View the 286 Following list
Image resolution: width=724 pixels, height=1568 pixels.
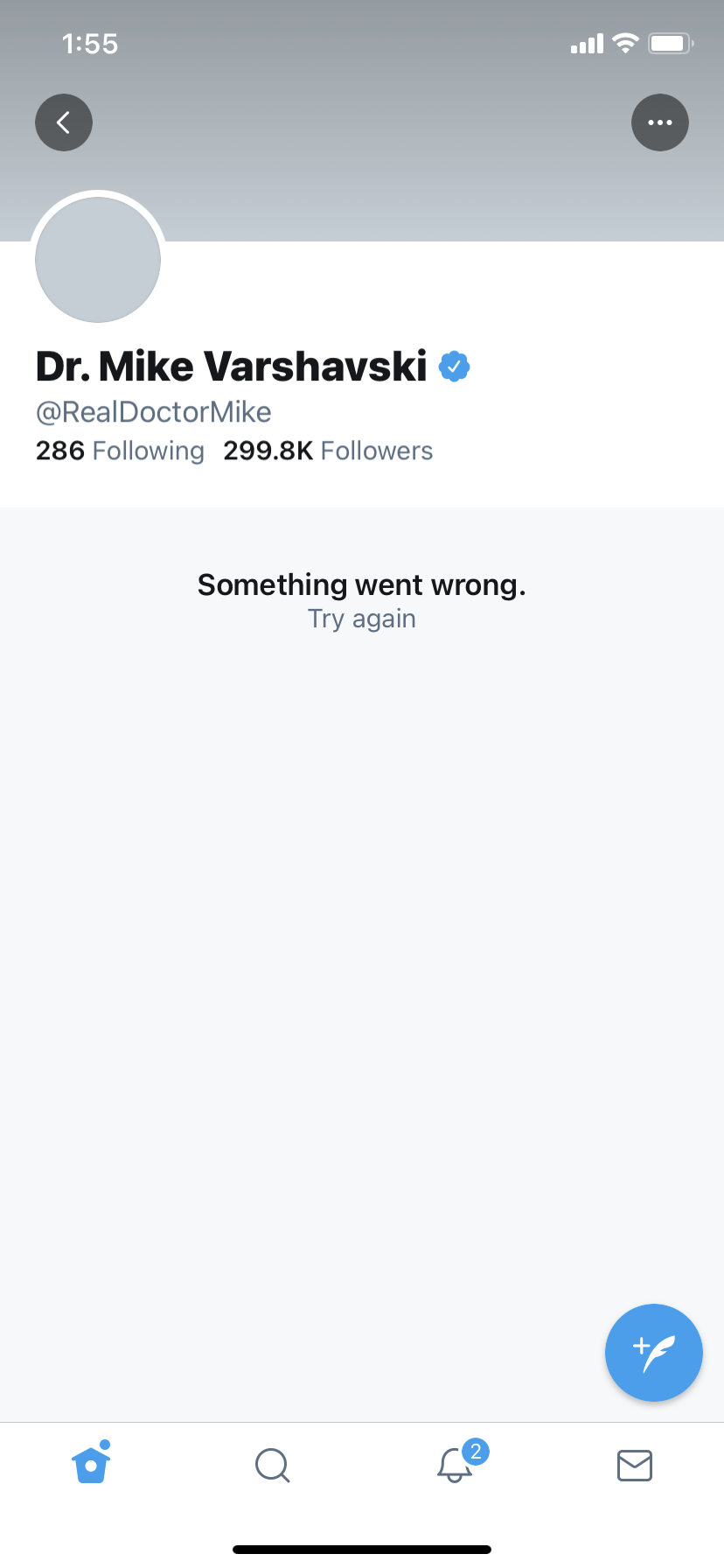(x=120, y=451)
